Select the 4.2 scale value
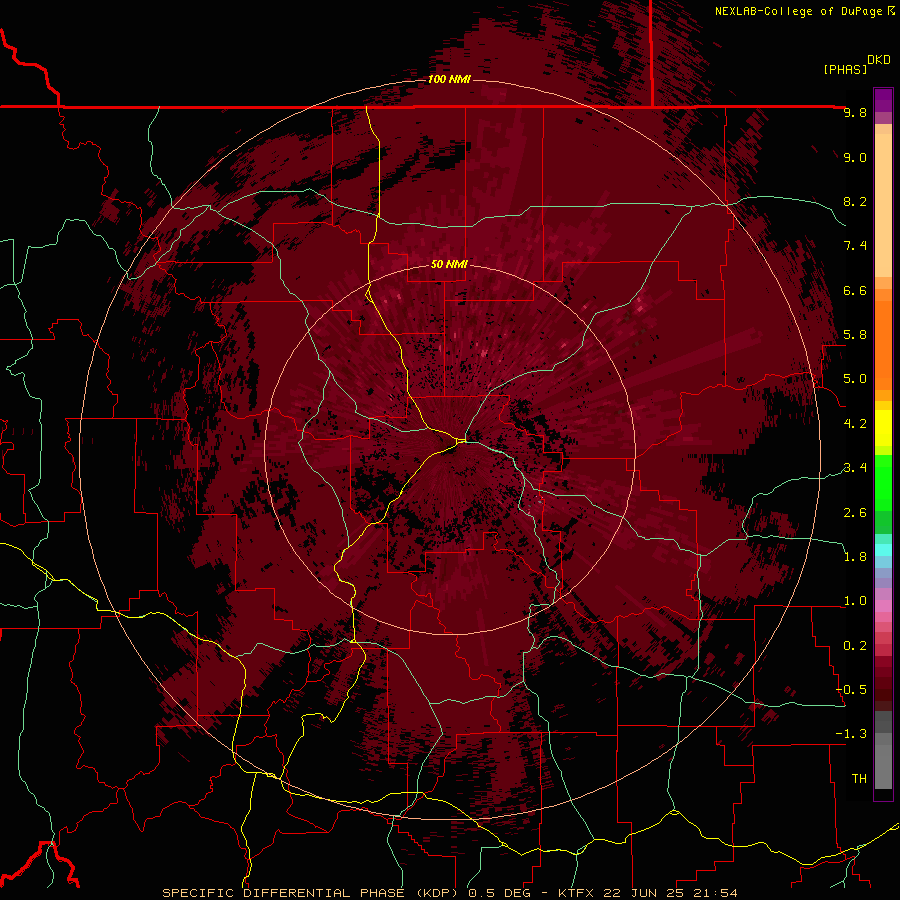Screen dimensions: 900x900 [x=855, y=424]
